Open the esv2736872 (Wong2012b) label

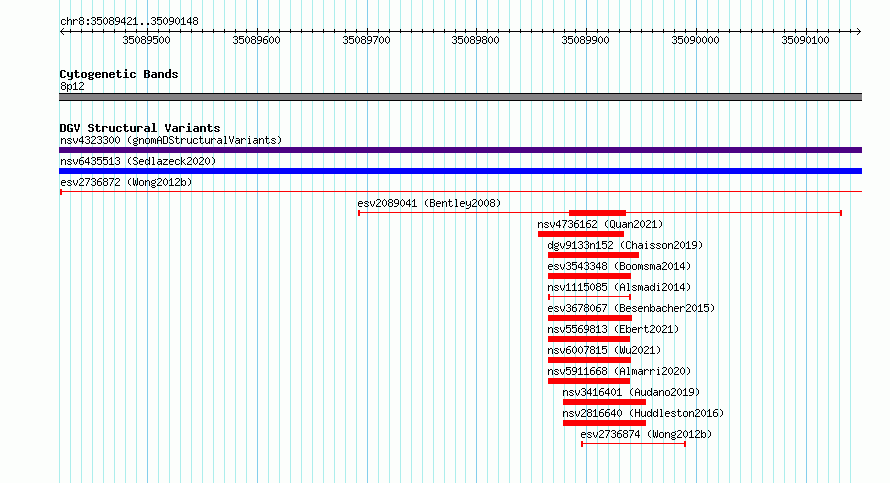[126, 182]
